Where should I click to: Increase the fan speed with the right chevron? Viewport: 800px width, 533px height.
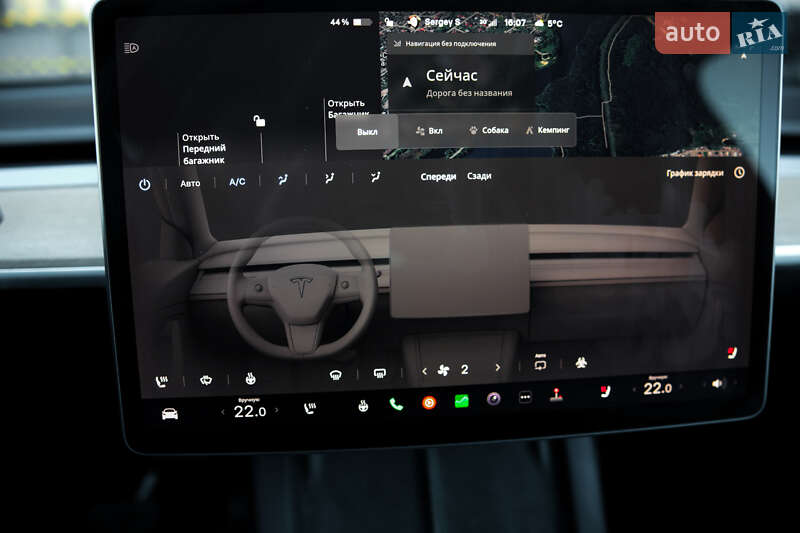click(498, 367)
